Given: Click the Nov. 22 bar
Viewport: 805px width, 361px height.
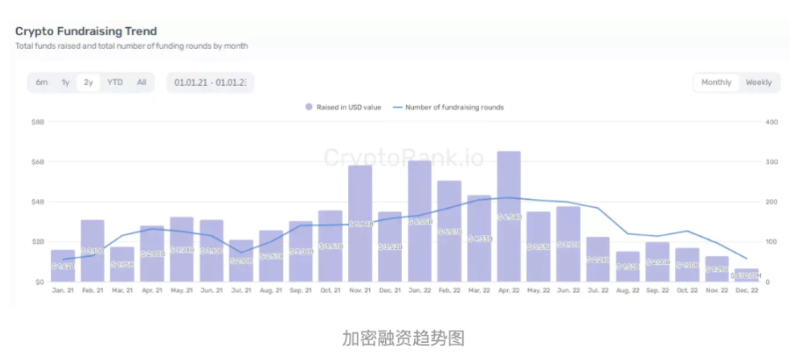Looking at the screenshot, I should [717, 269].
